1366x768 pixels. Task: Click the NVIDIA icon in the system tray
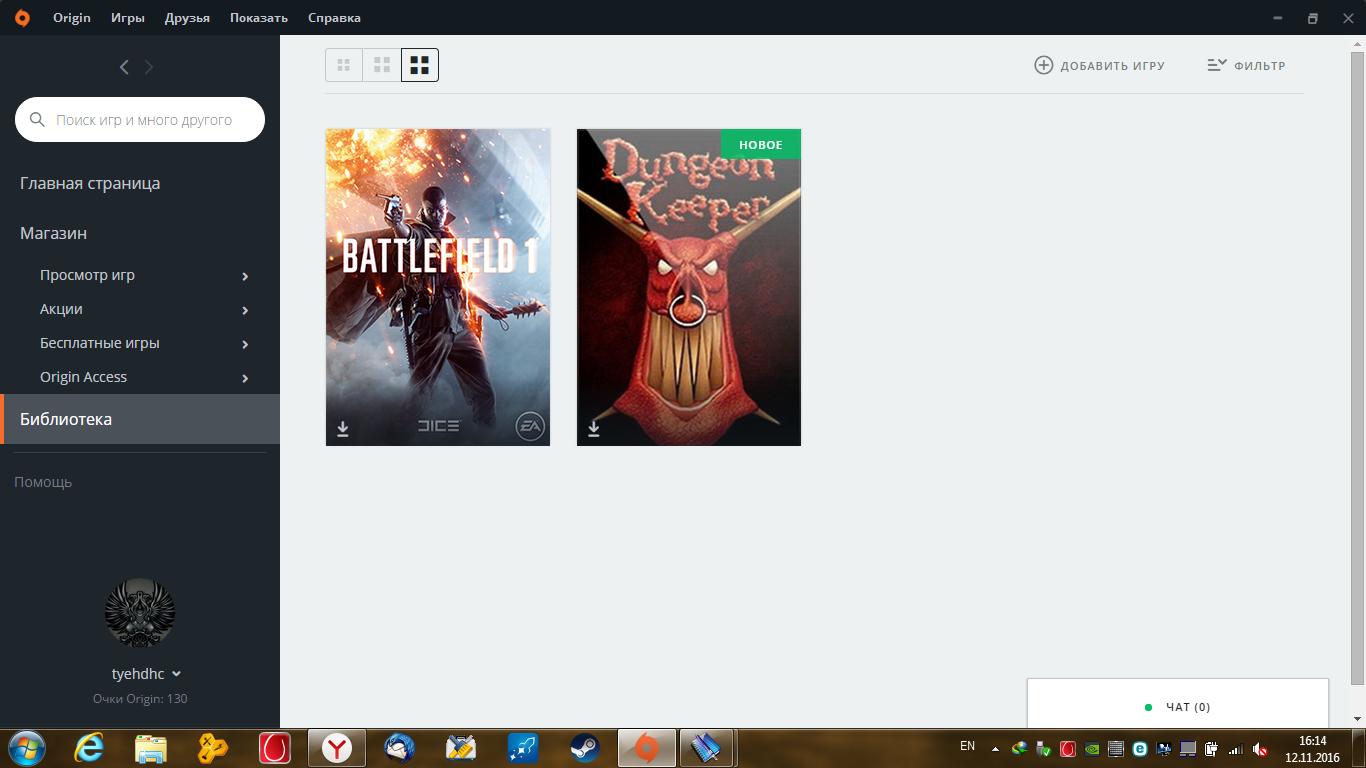pyautogui.click(x=1092, y=748)
